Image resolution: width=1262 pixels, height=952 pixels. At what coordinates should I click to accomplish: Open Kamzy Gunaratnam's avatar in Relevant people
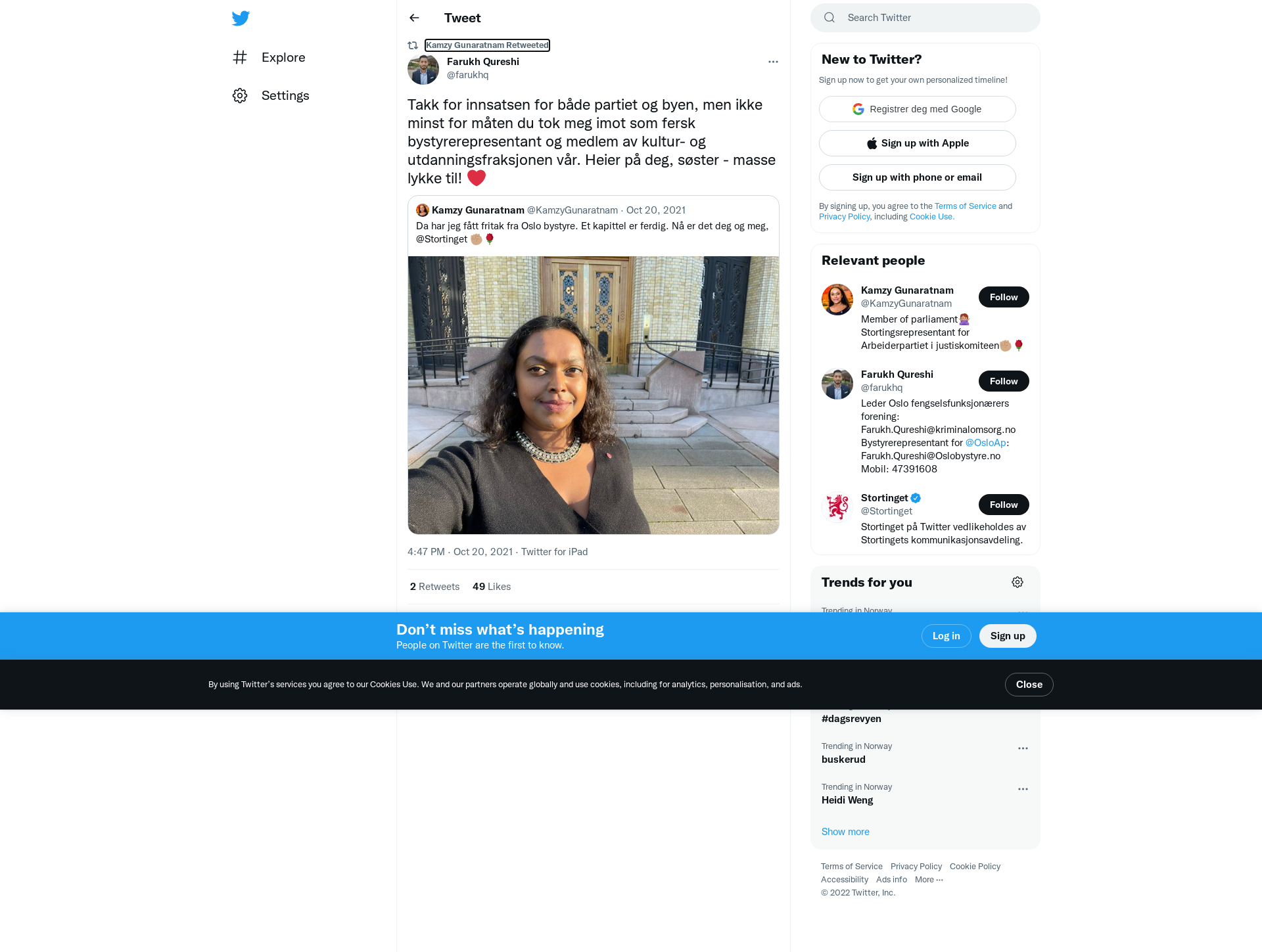837,300
